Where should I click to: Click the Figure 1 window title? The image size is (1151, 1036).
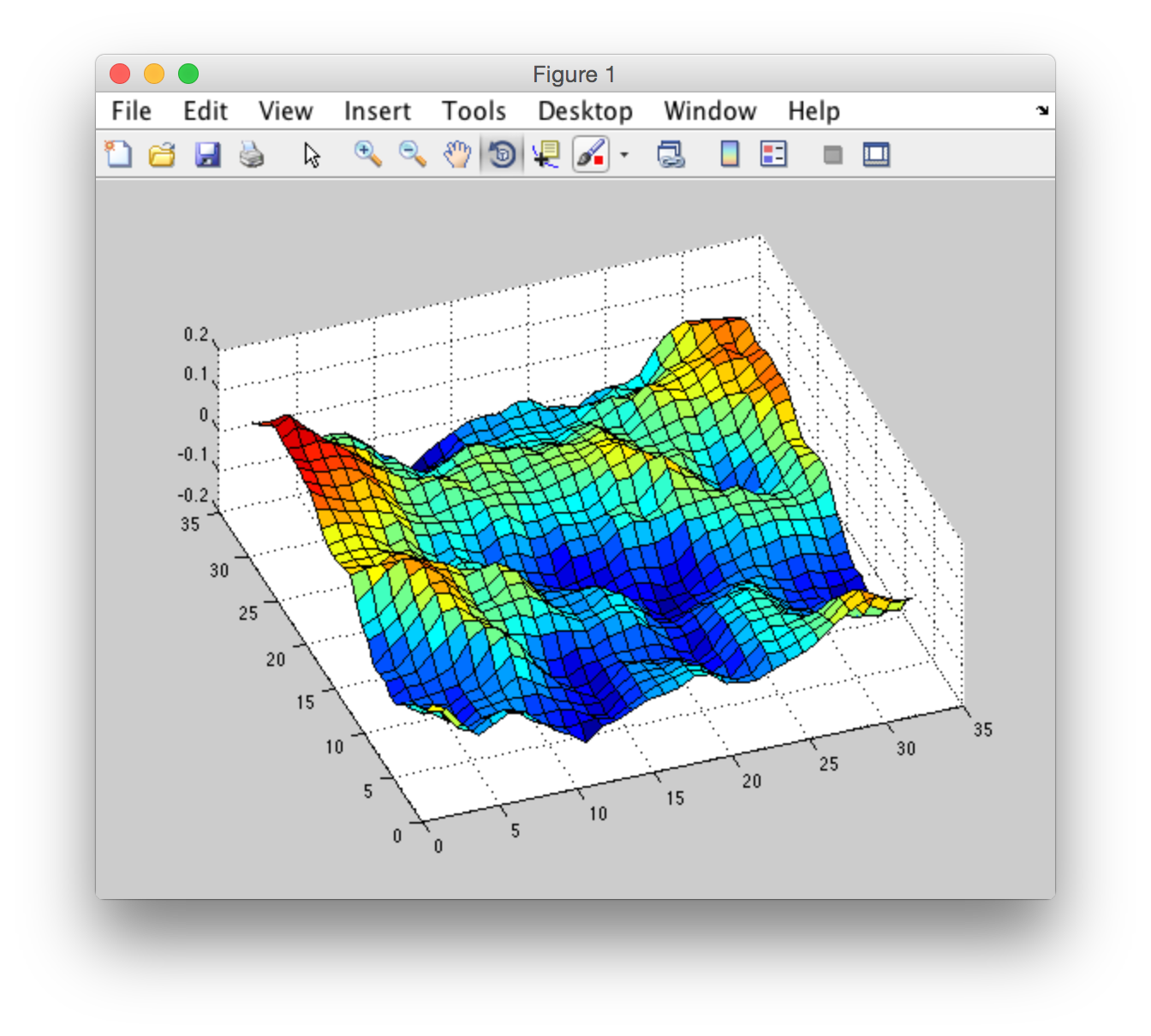(x=575, y=74)
